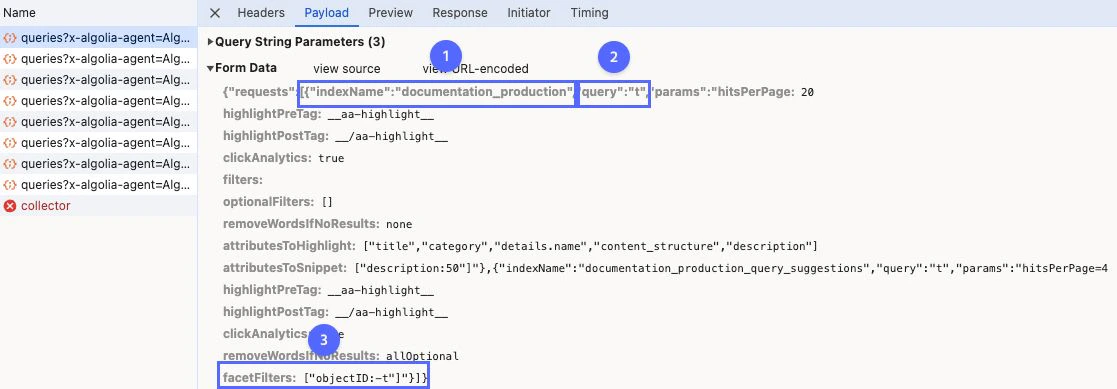Click the red error icon beside collector
Screen dimensions: 1117x389
point(10,206)
